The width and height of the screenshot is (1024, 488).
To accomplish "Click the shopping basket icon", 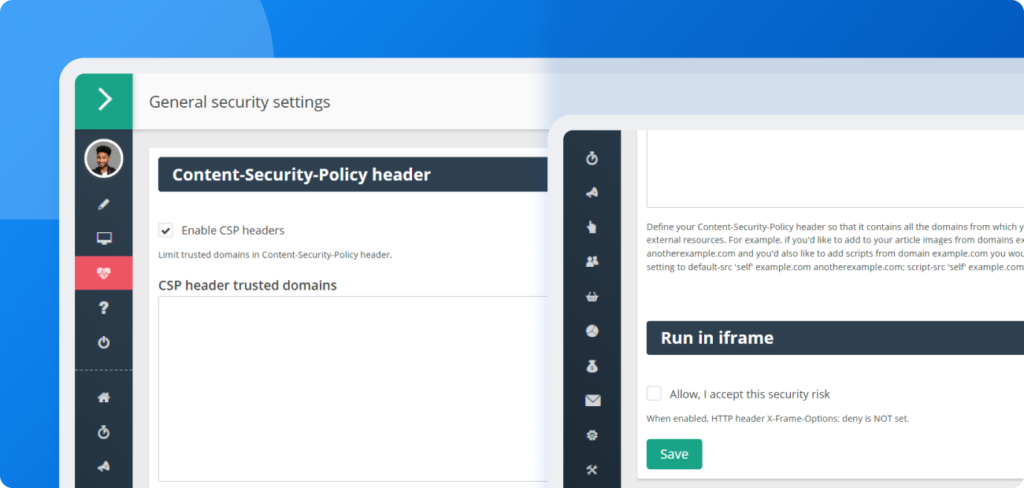I will [x=592, y=296].
